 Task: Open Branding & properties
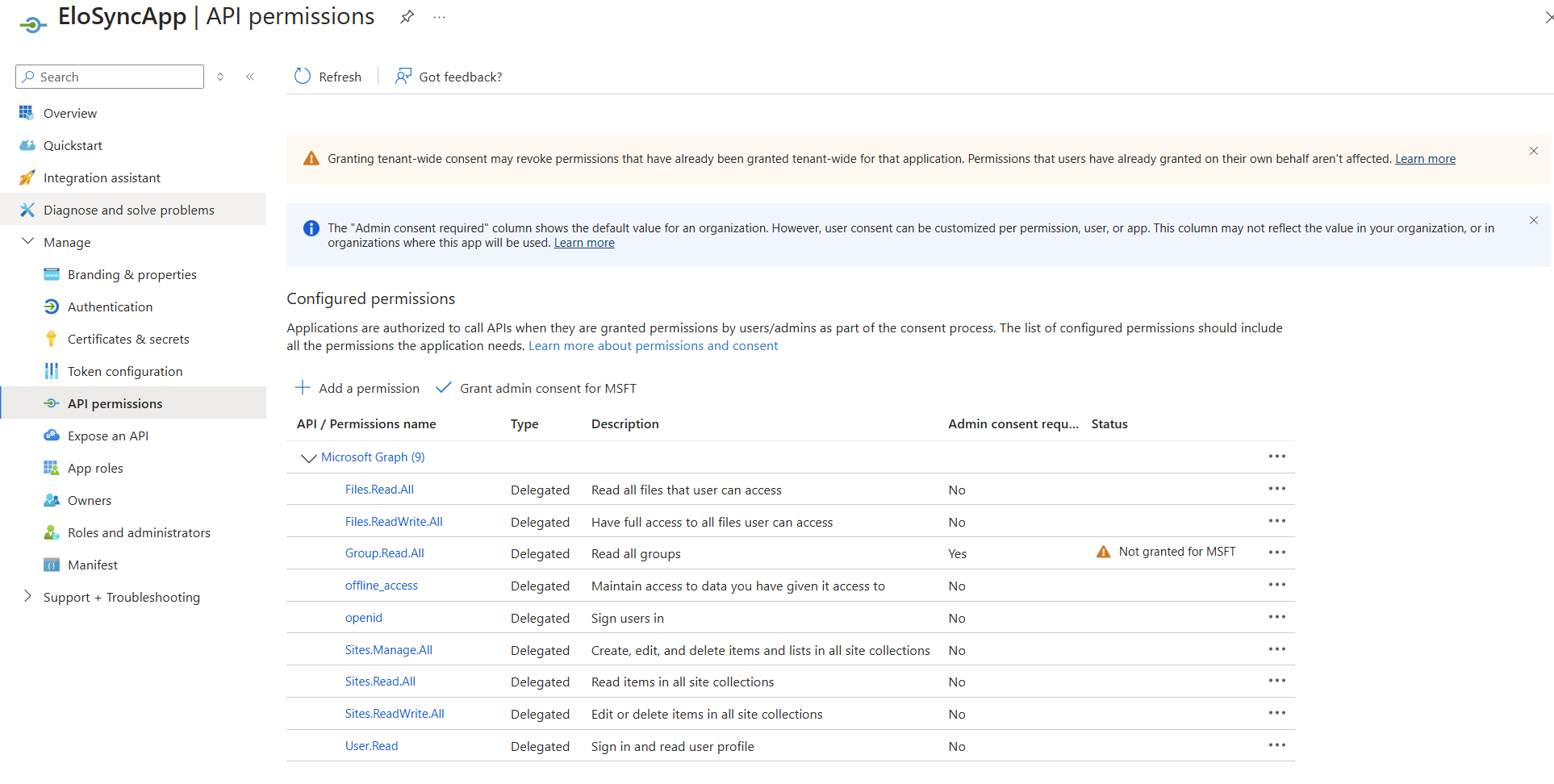coord(133,274)
